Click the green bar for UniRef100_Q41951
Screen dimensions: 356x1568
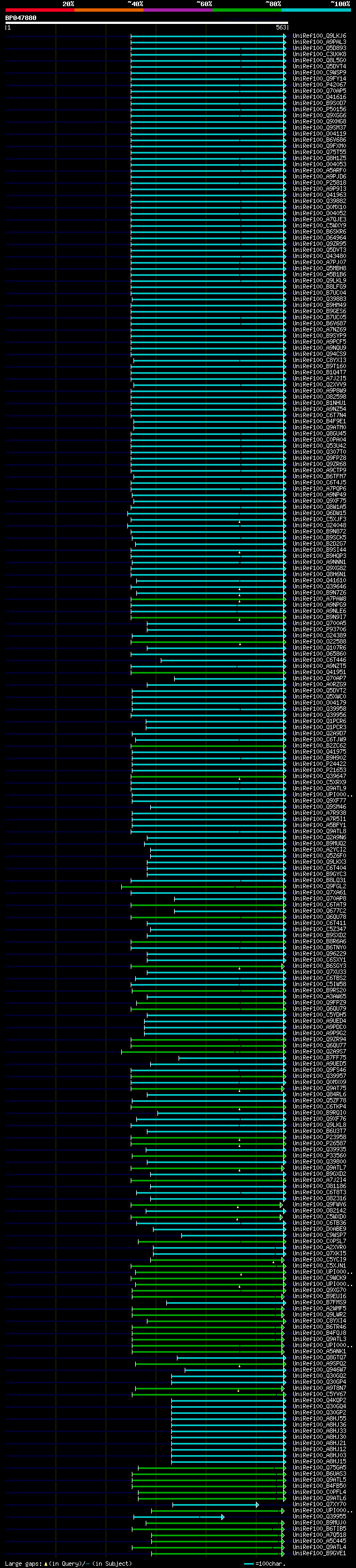208,672
